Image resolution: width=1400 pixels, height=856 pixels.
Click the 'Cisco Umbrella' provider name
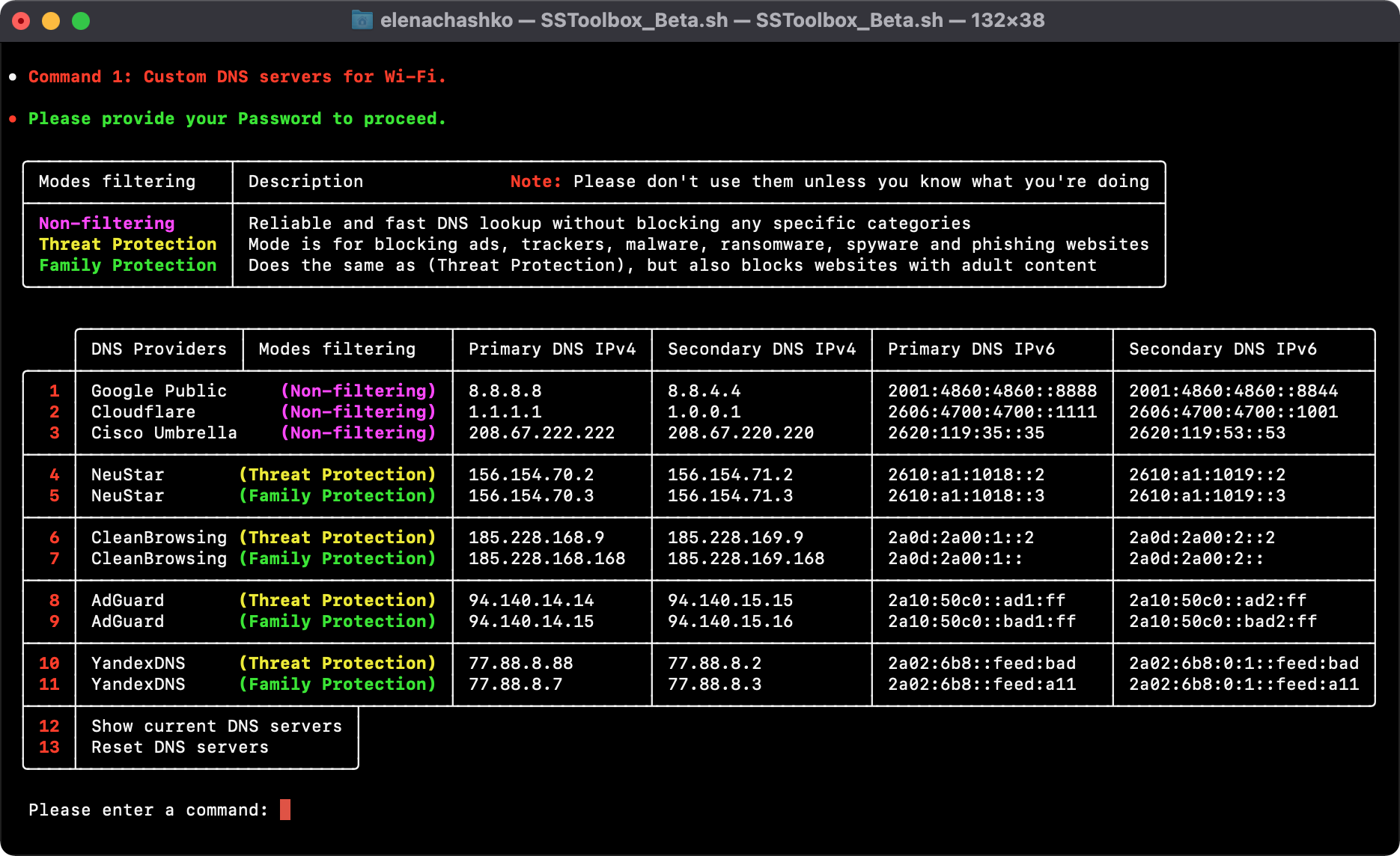tap(165, 433)
